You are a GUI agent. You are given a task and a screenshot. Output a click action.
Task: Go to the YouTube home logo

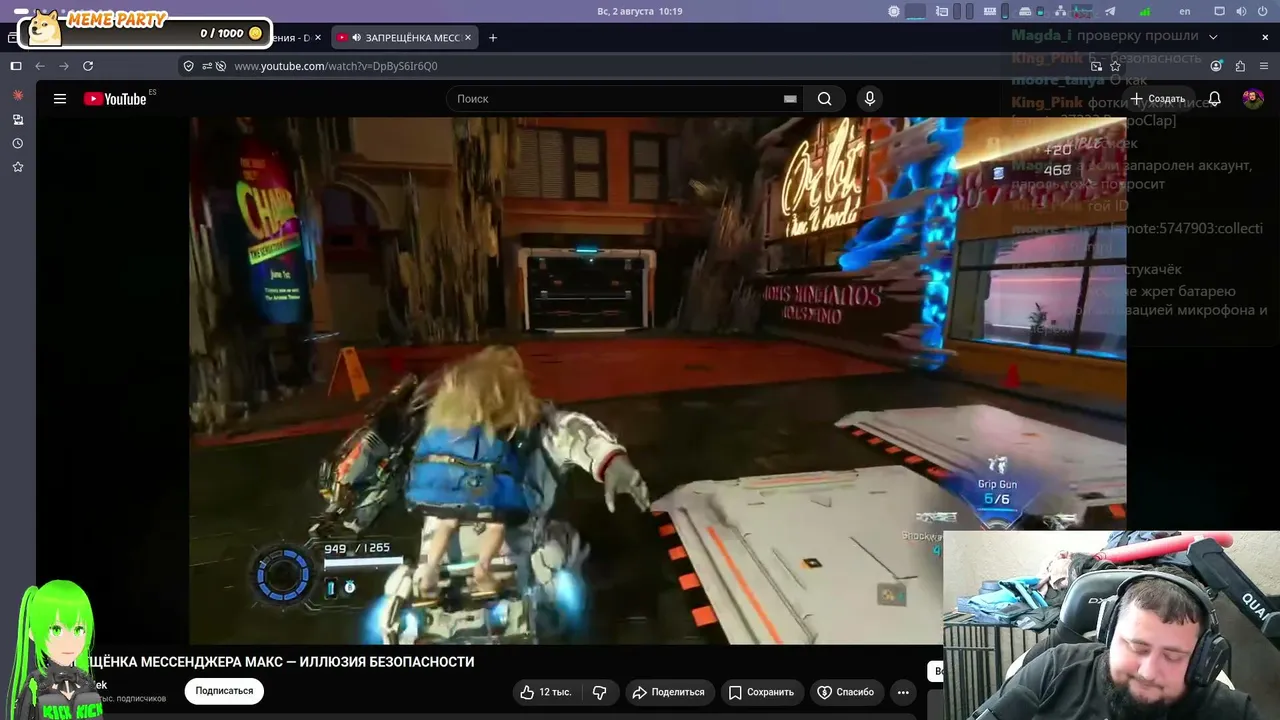click(115, 99)
